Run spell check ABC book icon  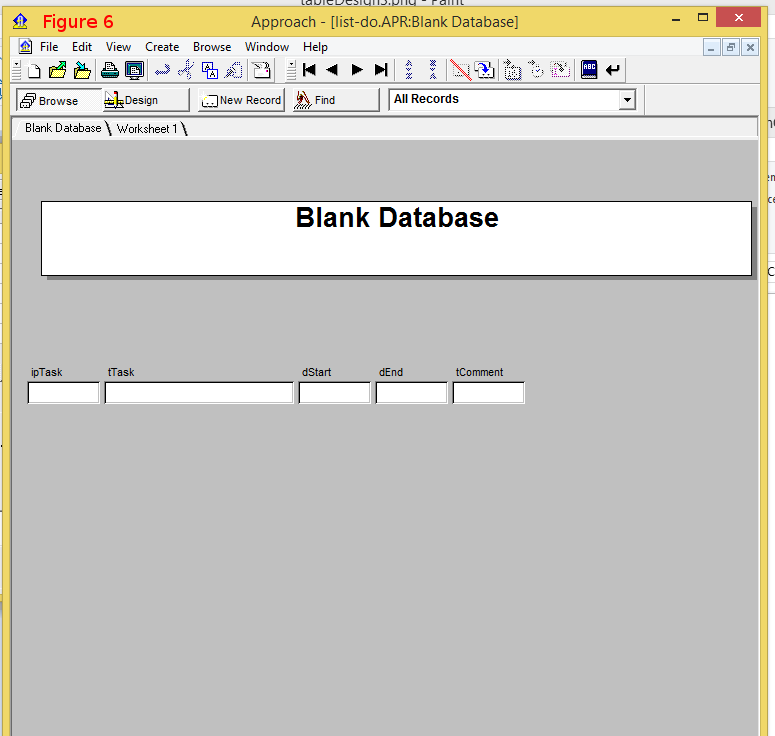click(x=589, y=70)
